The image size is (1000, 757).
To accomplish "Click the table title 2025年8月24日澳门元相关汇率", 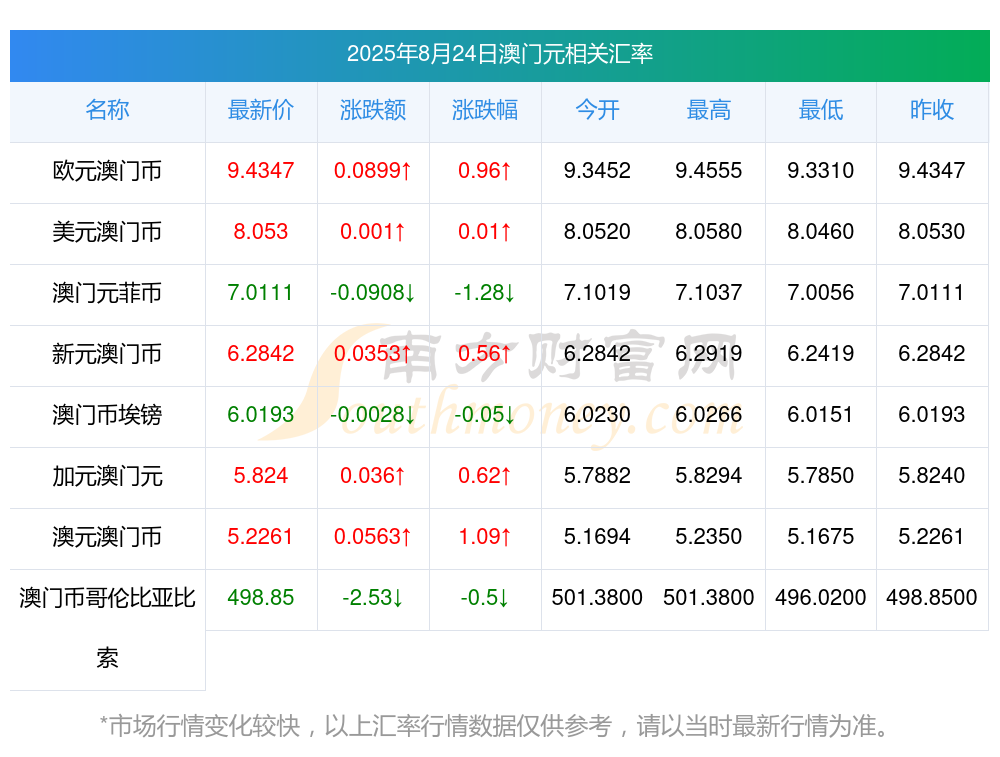I will point(499,54).
